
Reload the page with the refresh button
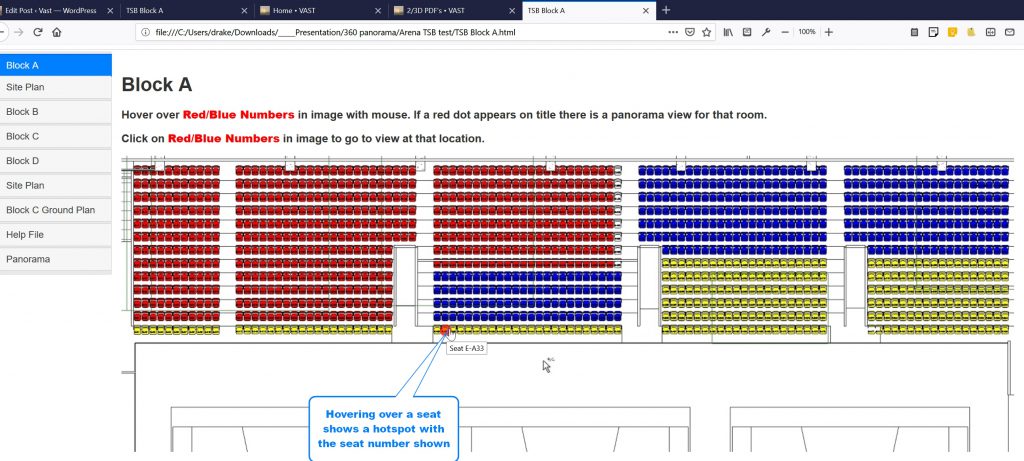coord(37,32)
